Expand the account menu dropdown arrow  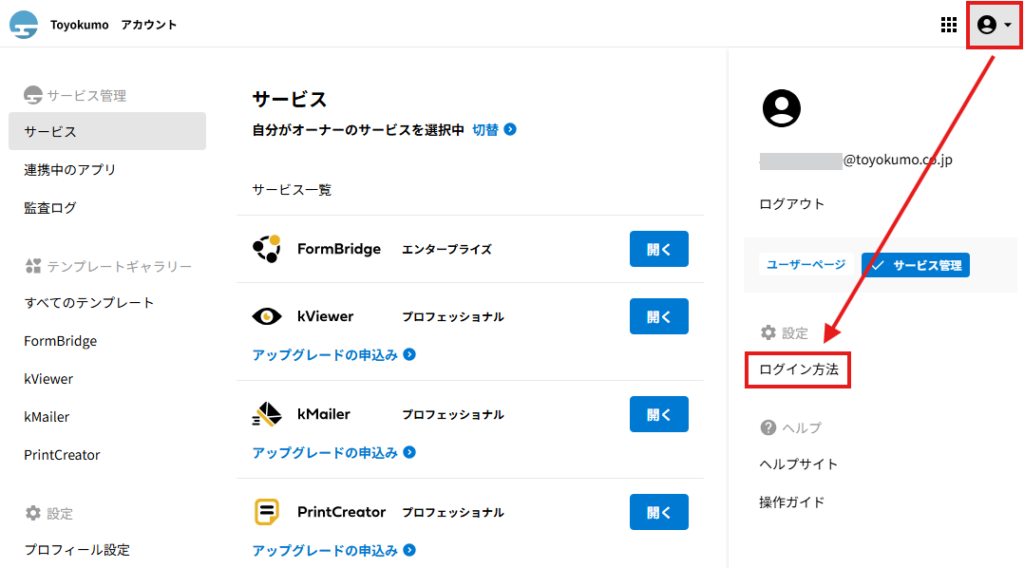pos(1007,26)
